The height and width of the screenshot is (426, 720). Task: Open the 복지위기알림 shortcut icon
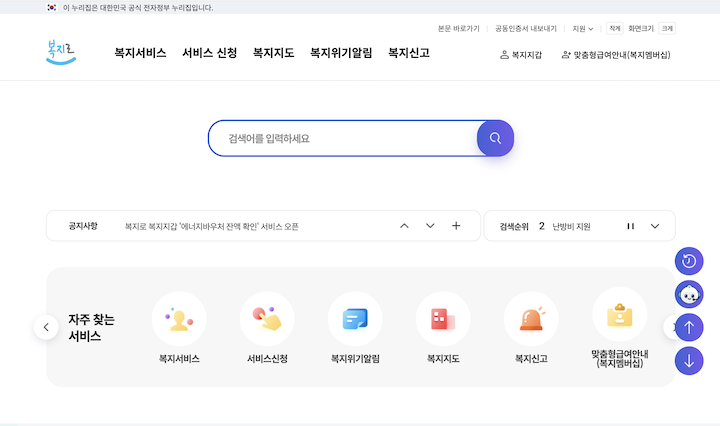pos(355,319)
